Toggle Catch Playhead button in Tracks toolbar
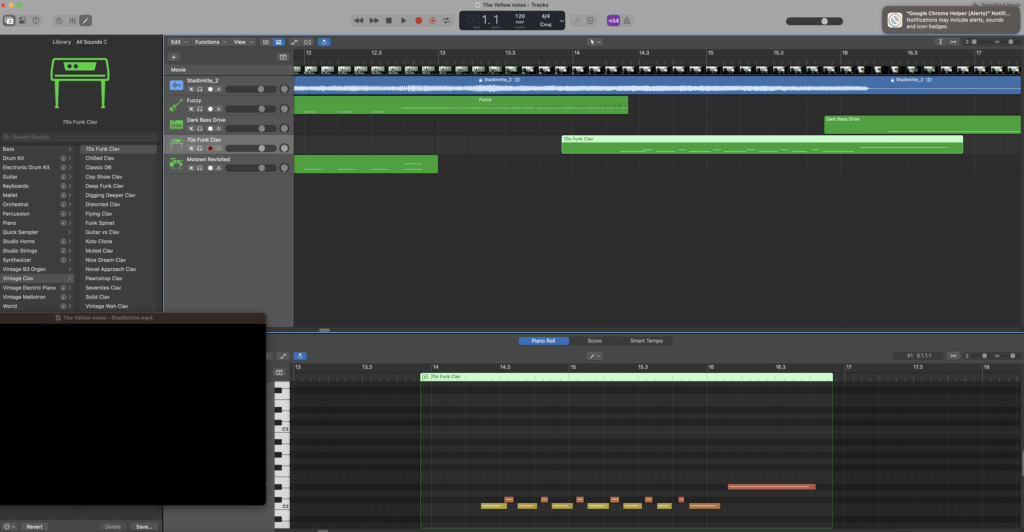The height and width of the screenshot is (532, 1024). (x=324, y=42)
